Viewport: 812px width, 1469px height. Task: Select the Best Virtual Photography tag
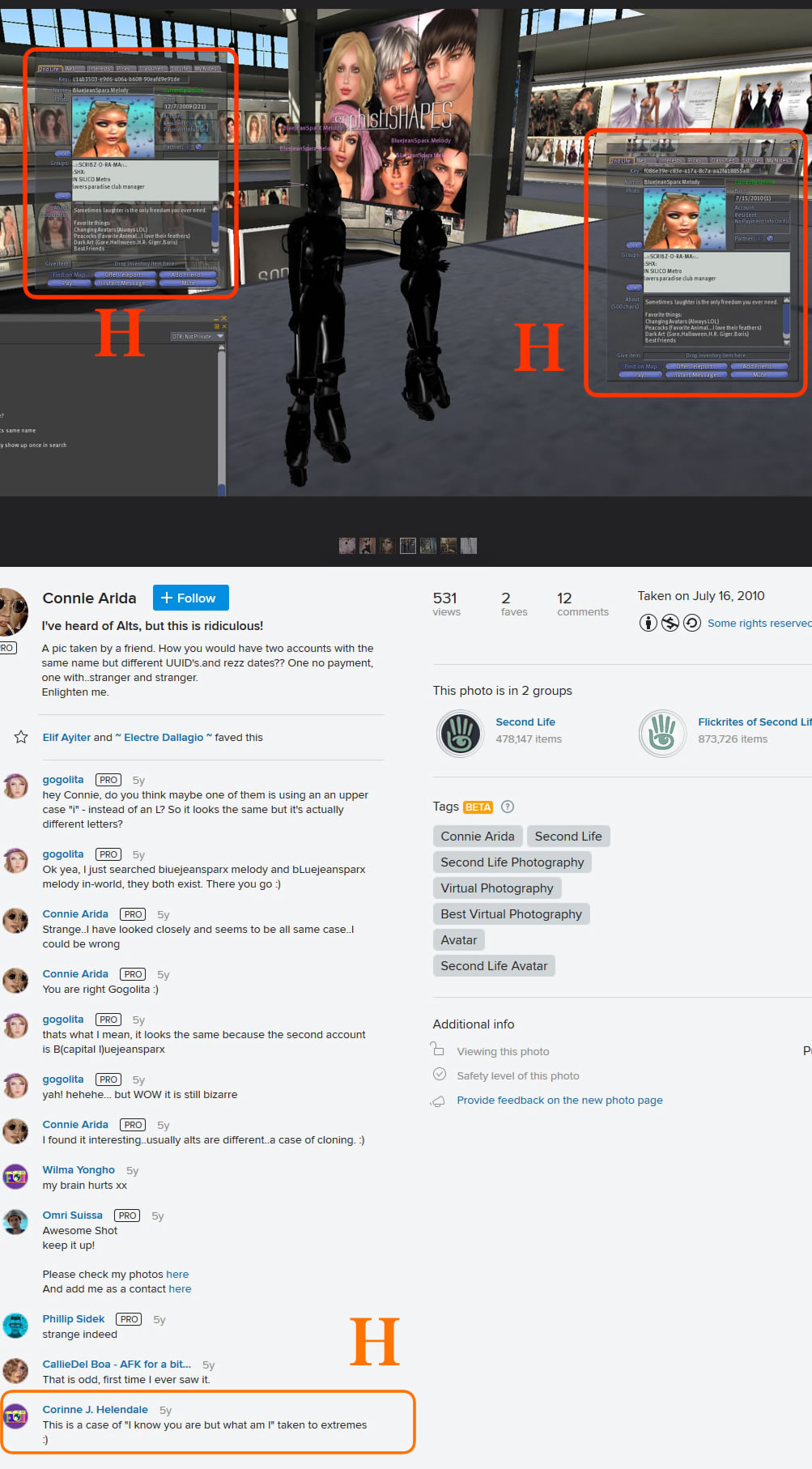click(512, 913)
